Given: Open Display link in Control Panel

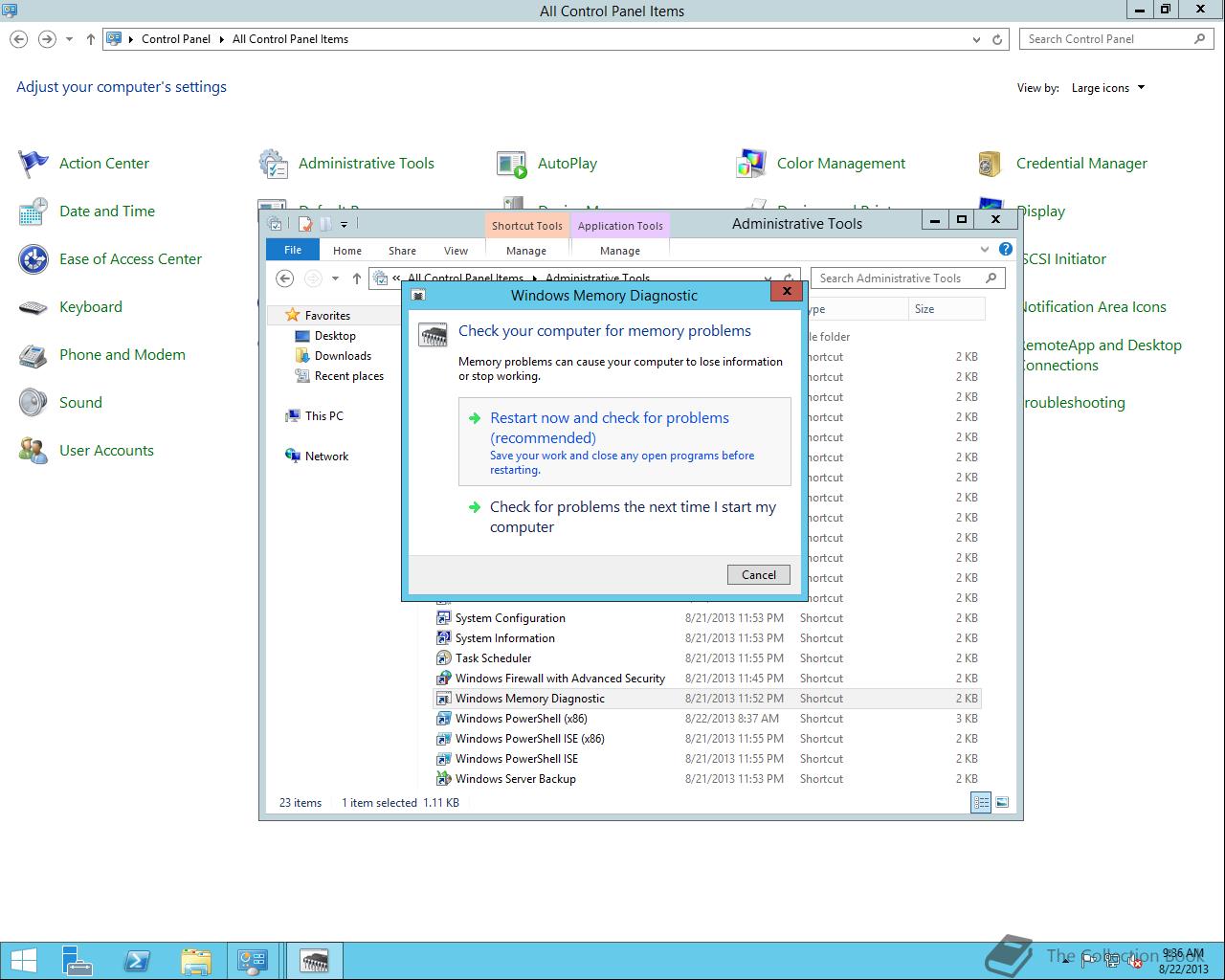Looking at the screenshot, I should click(x=1041, y=212).
